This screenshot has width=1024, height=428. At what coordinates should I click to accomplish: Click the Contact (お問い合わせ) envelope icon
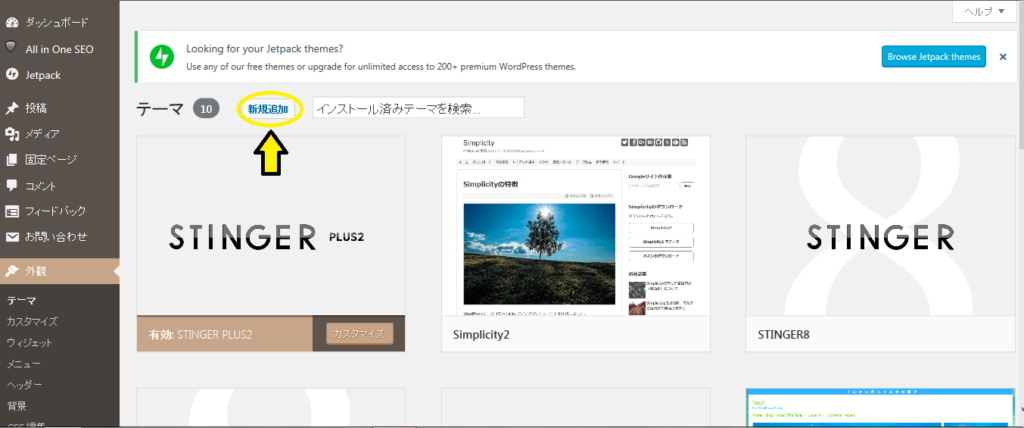[12, 237]
